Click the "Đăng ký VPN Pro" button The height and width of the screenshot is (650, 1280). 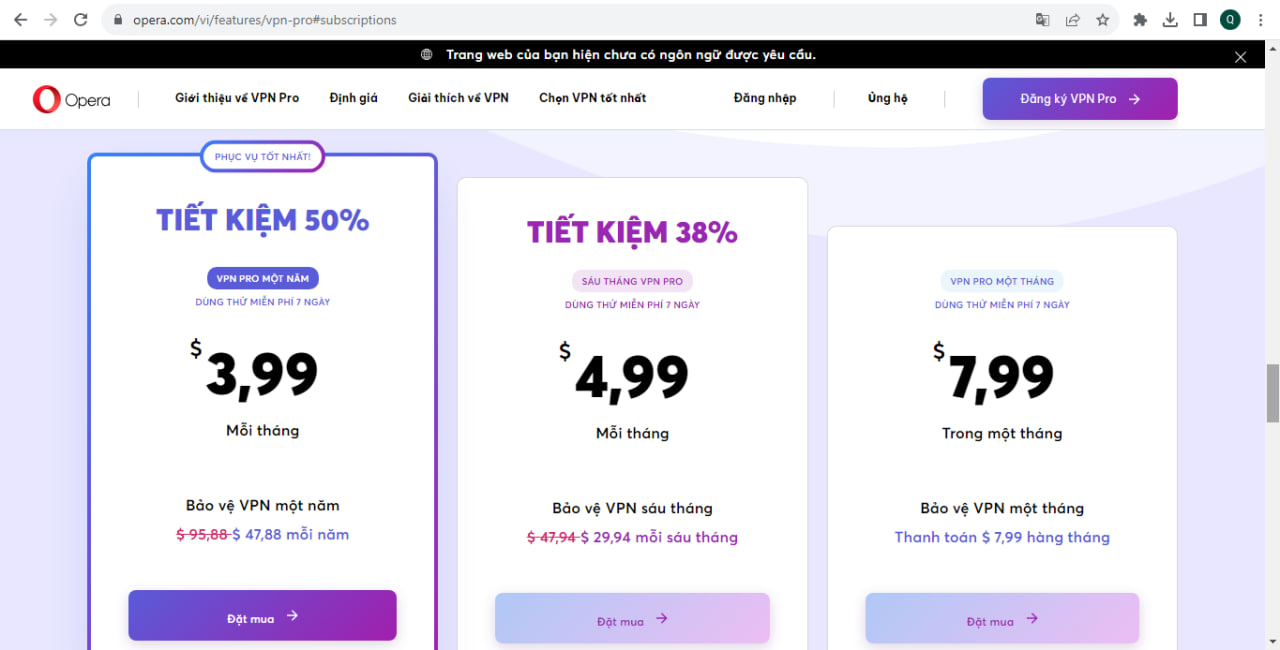click(1079, 99)
